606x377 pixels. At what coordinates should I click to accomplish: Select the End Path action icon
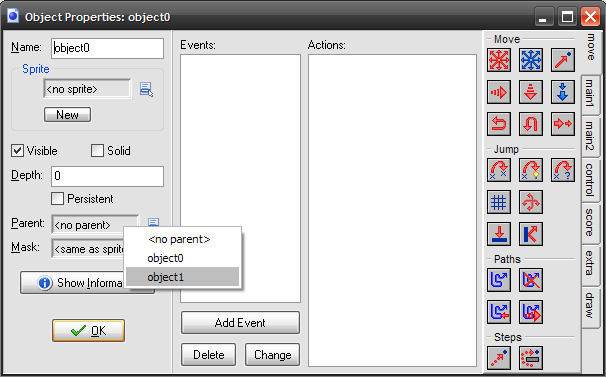pos(531,280)
